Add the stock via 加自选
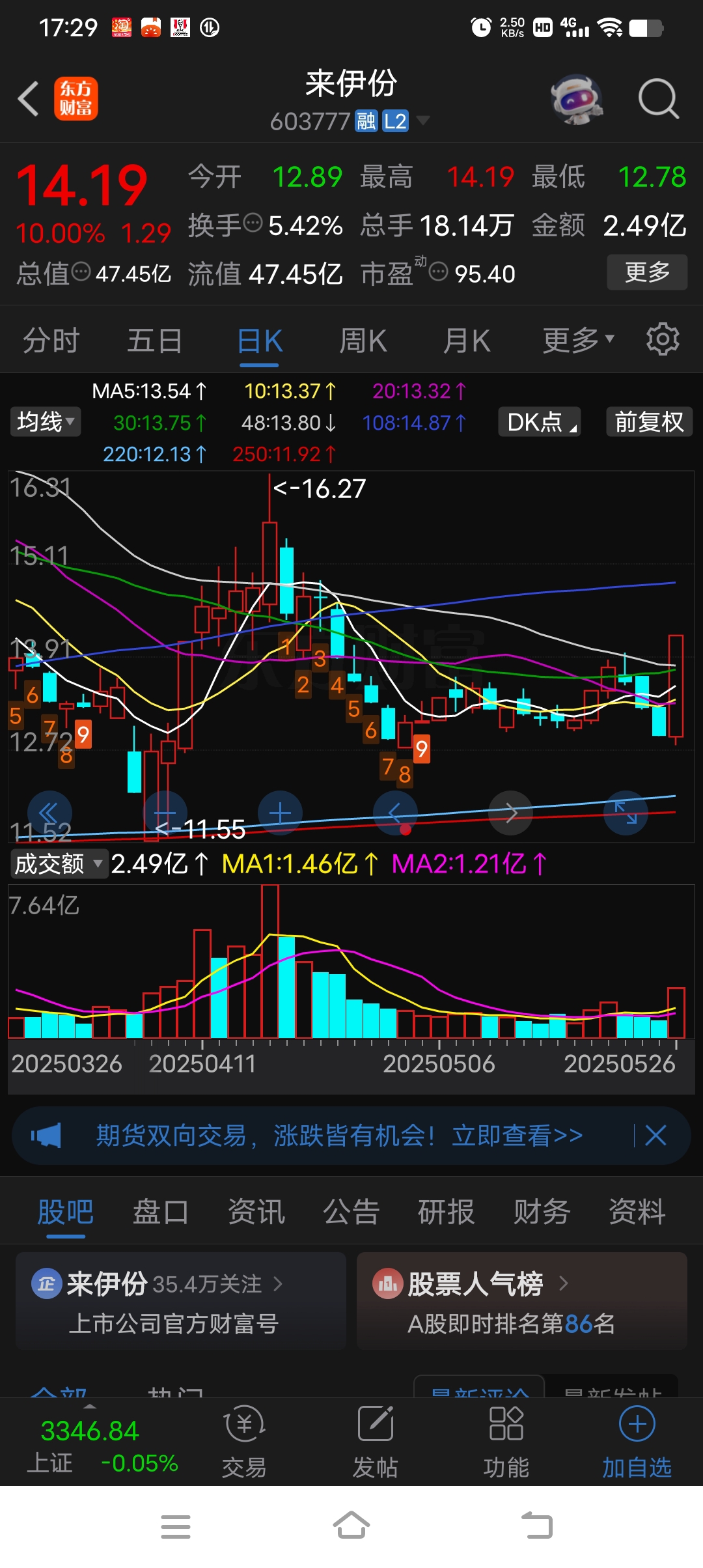 [637, 1441]
